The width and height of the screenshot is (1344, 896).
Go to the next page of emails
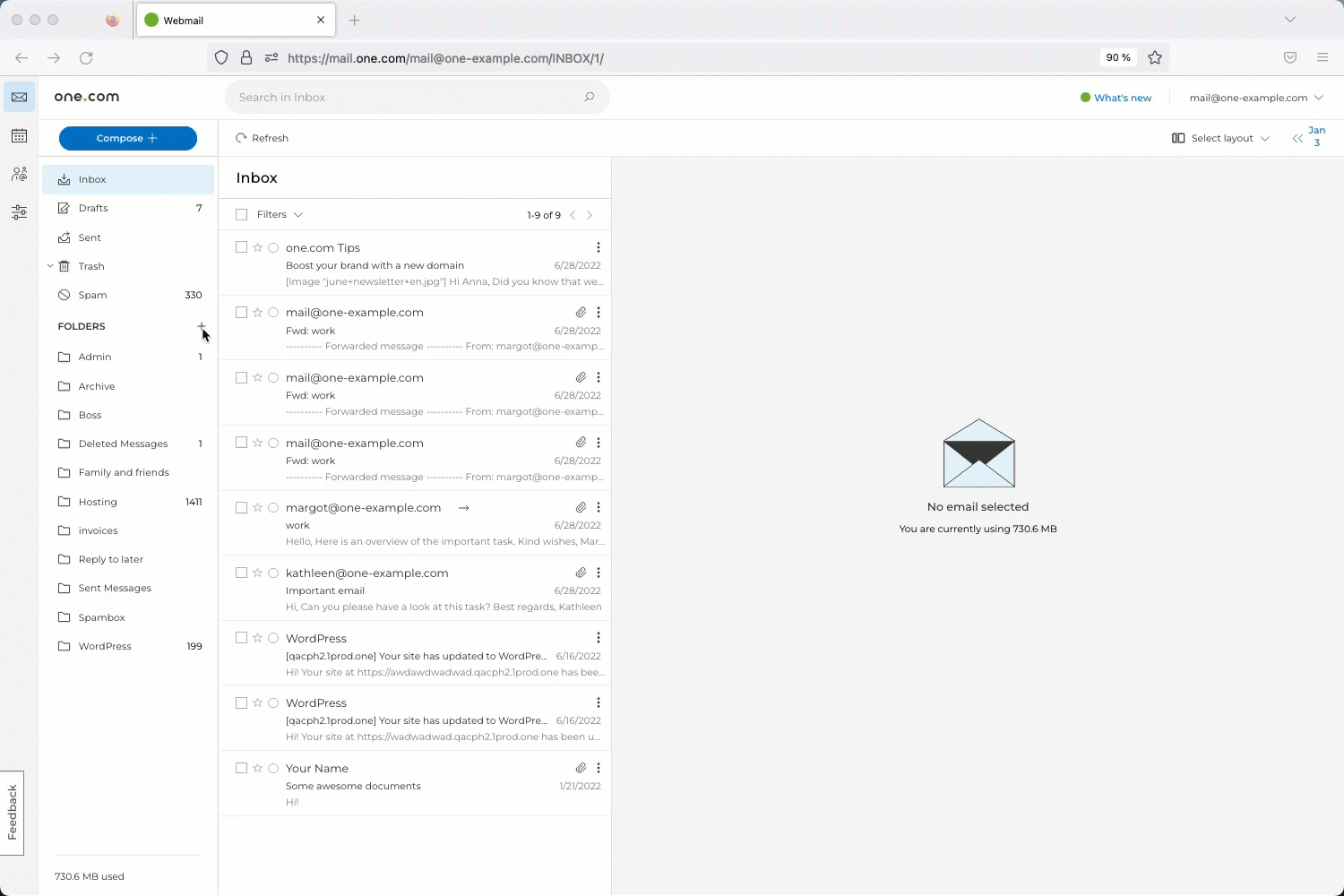tap(590, 215)
